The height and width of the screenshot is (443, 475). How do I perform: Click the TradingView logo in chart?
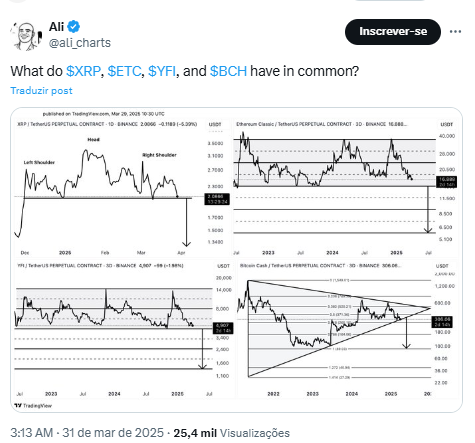click(x=33, y=406)
